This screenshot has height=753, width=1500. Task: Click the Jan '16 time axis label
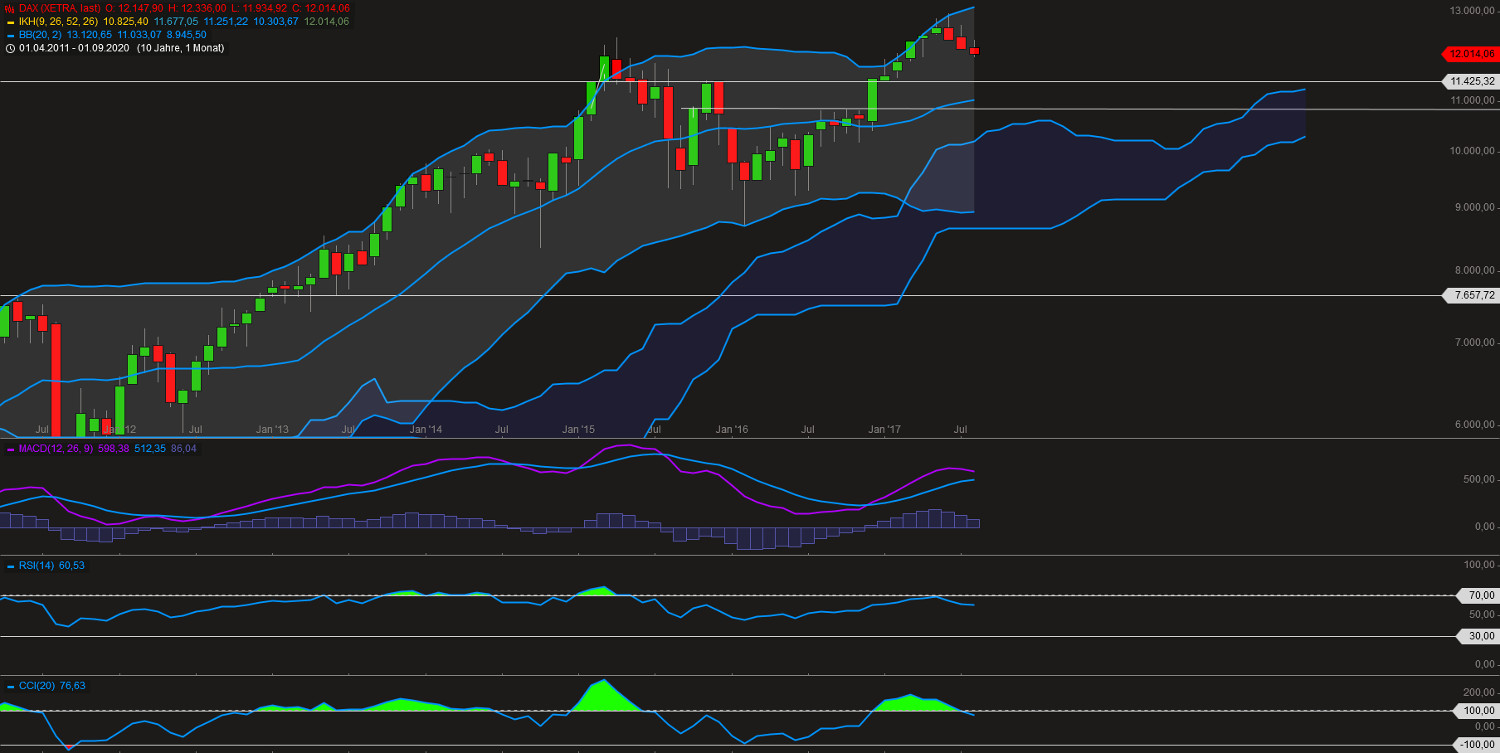pyautogui.click(x=732, y=429)
